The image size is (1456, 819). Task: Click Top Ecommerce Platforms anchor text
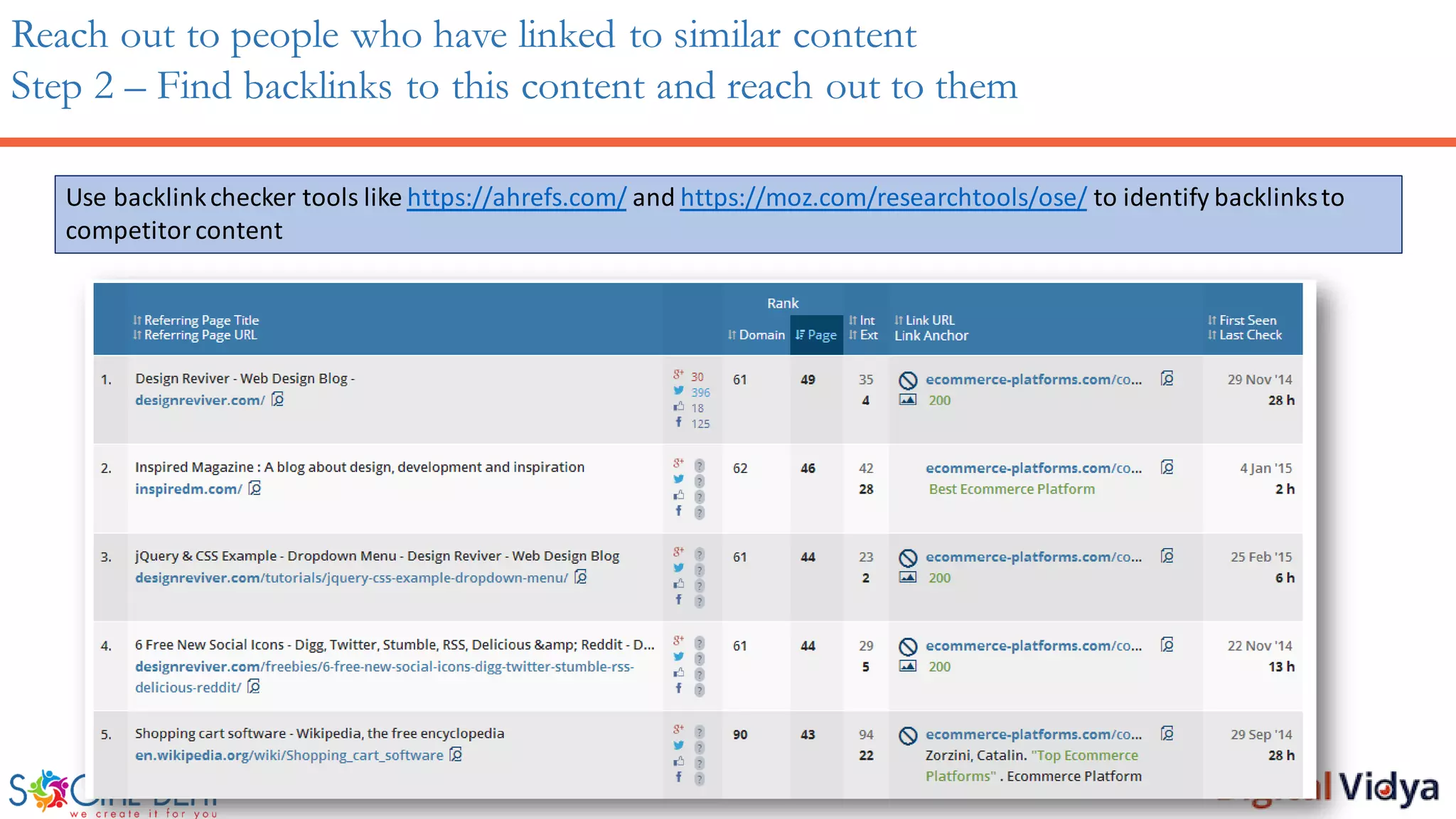pyautogui.click(x=1032, y=766)
